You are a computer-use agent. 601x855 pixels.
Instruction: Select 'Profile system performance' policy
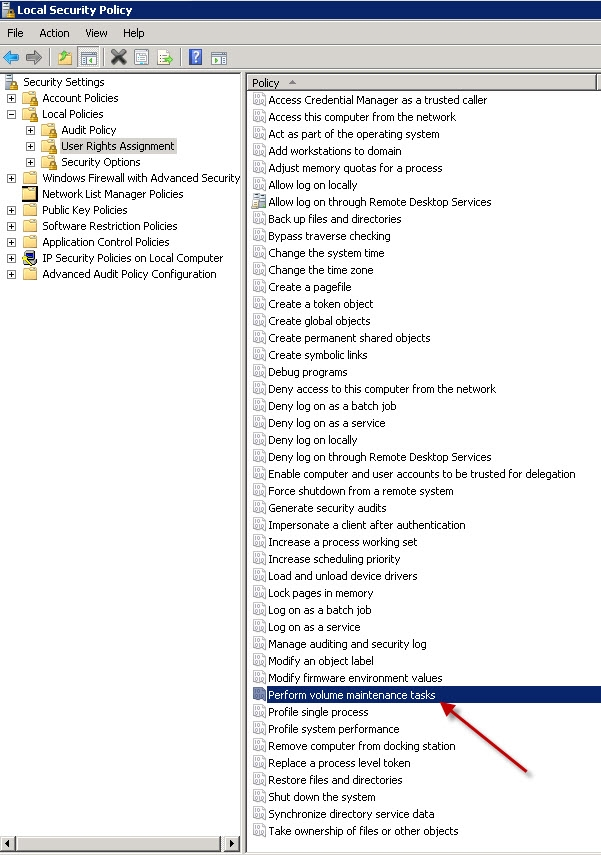click(334, 729)
